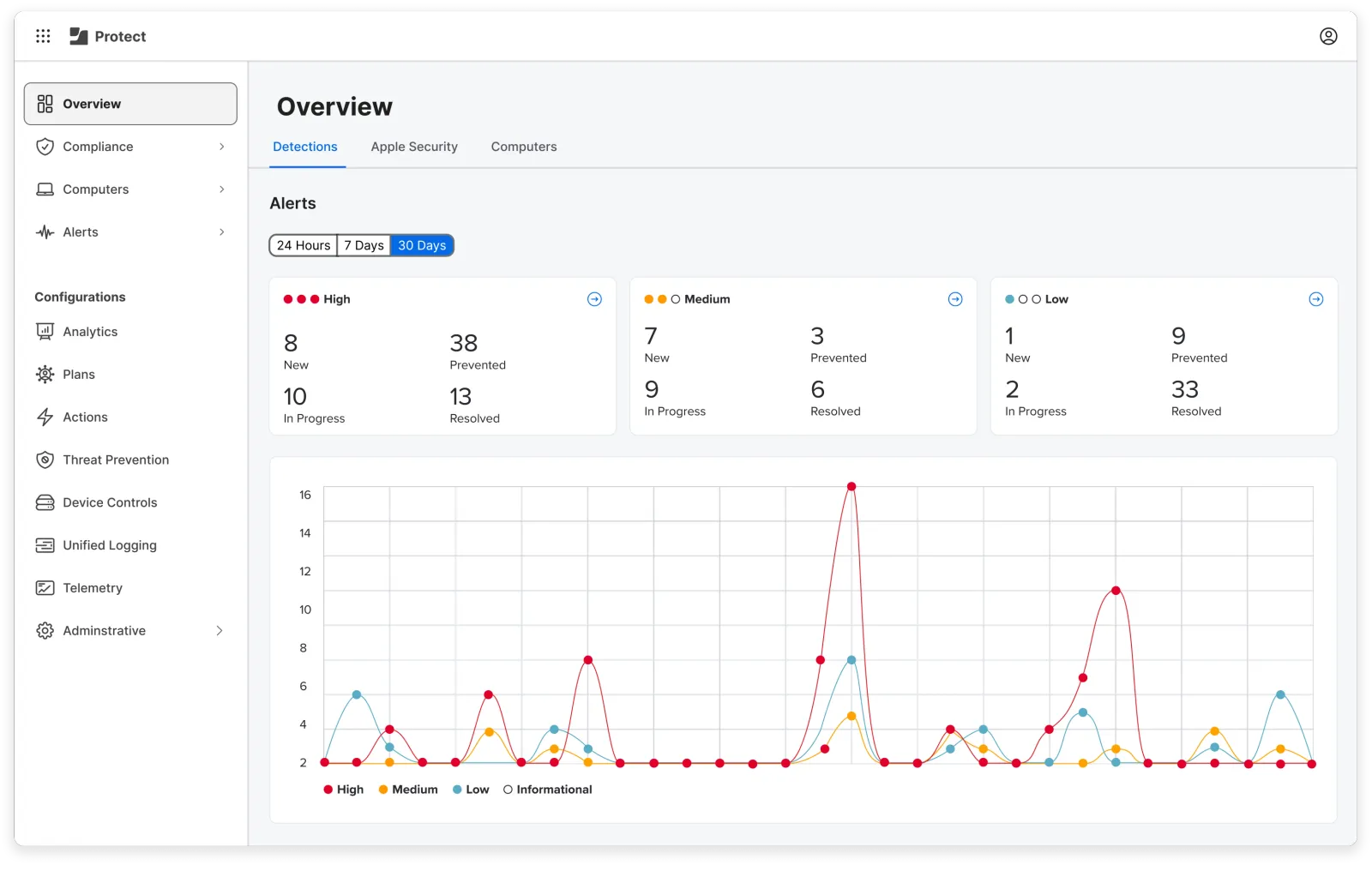This screenshot has height=871, width=1372.
Task: Open details for Low severity alerts
Action: pyautogui.click(x=1315, y=299)
